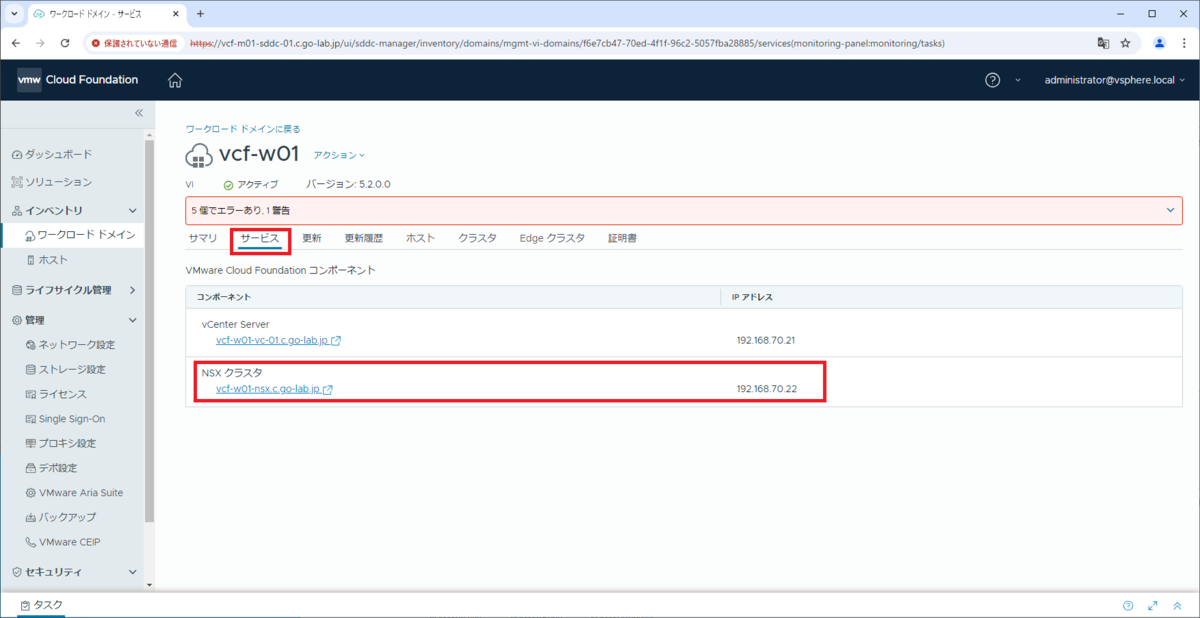Click ワークロード ドメインに戻る link

coord(243,129)
